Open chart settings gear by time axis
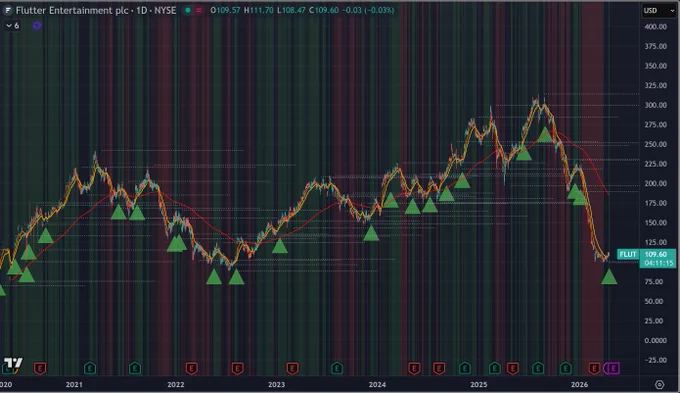This screenshot has height=393, width=680. [660, 384]
